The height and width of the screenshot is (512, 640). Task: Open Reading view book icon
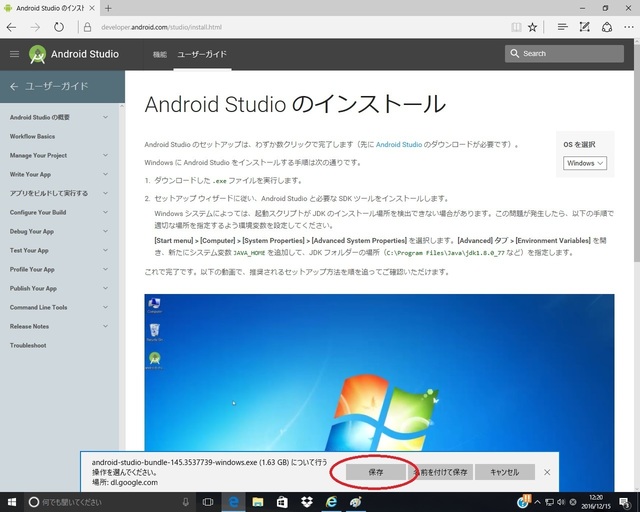[516, 27]
